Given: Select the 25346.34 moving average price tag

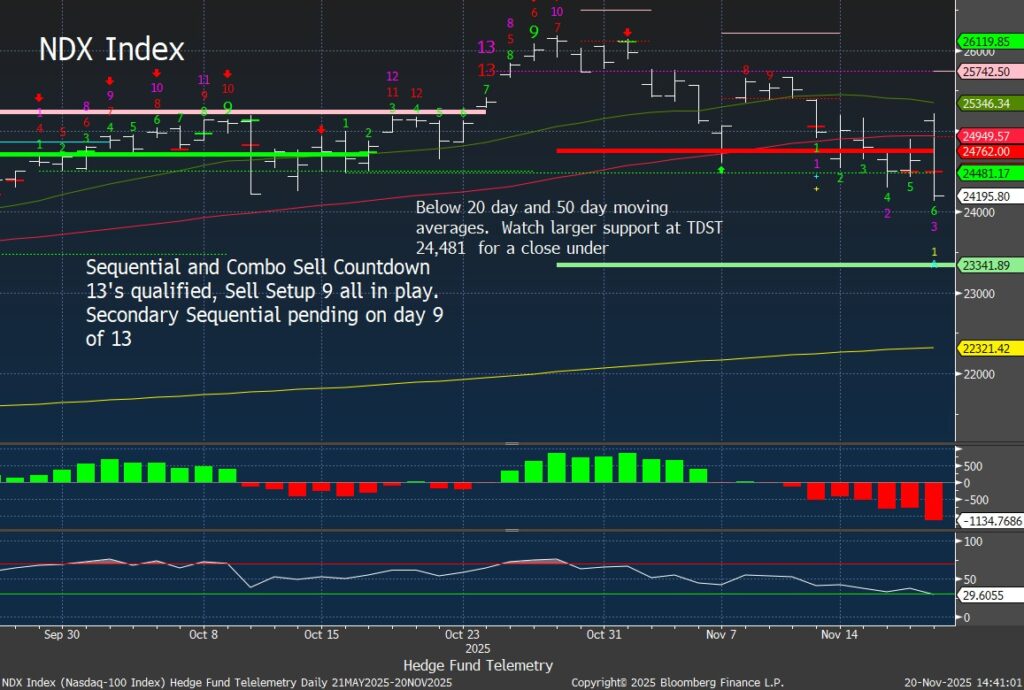Looking at the screenshot, I should (988, 104).
